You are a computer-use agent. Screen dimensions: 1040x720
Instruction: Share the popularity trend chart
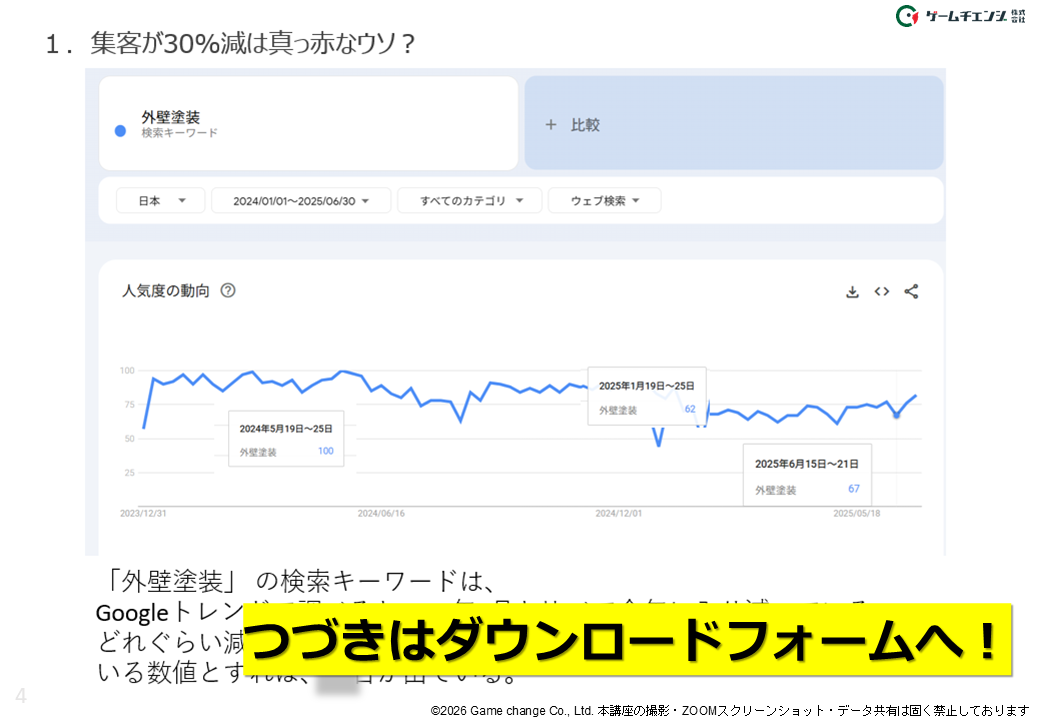pos(911,292)
